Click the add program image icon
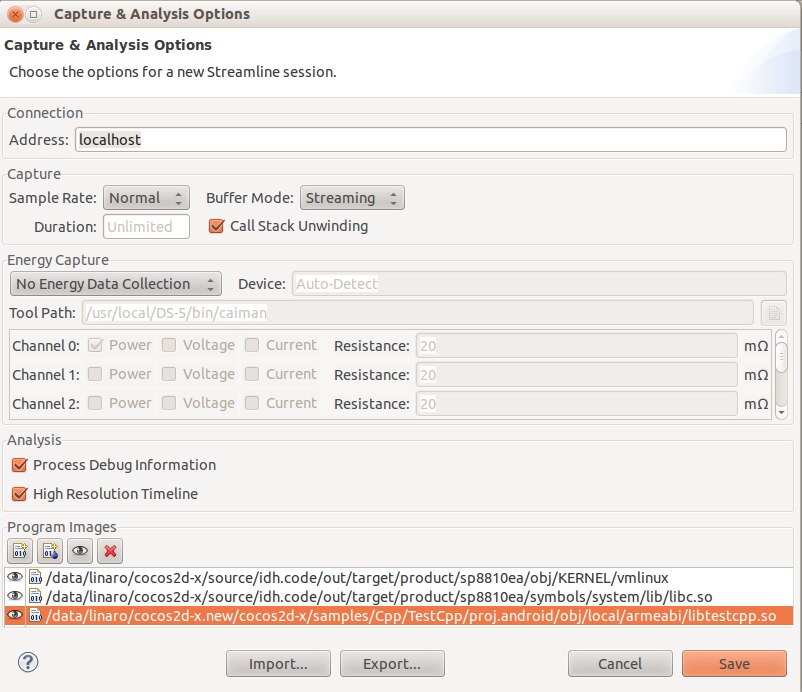Screen dimensions: 802x692 pos(20,551)
